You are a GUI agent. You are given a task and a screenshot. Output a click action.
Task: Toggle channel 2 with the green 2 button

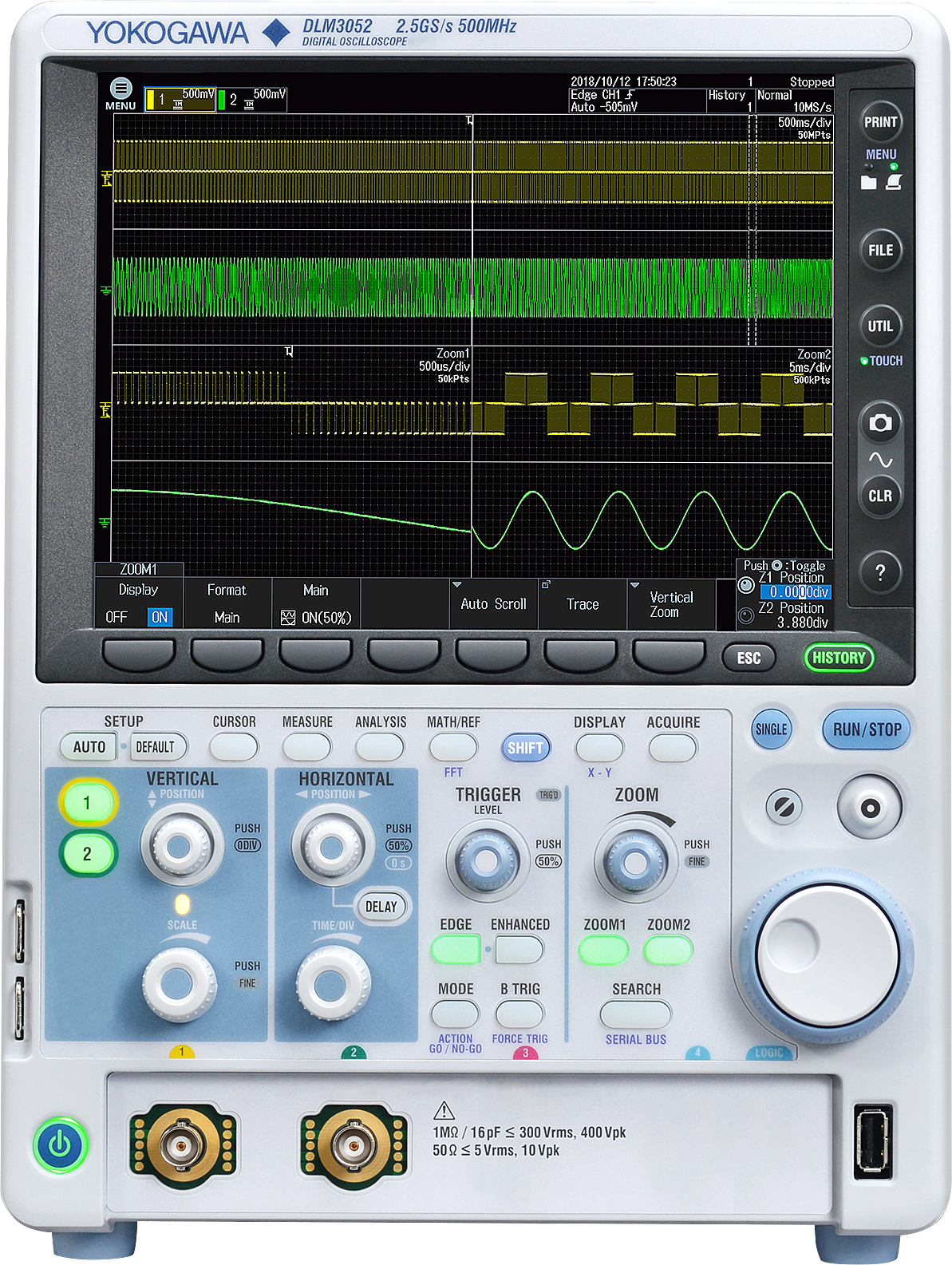click(87, 854)
